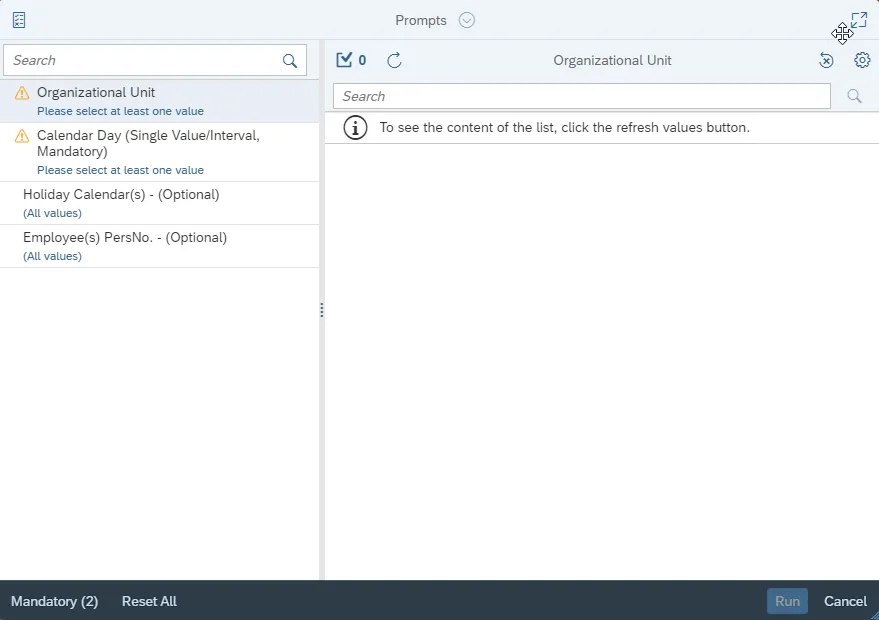Show Mandatory (2) prompts filter
The height and width of the screenshot is (620, 879).
click(x=55, y=601)
